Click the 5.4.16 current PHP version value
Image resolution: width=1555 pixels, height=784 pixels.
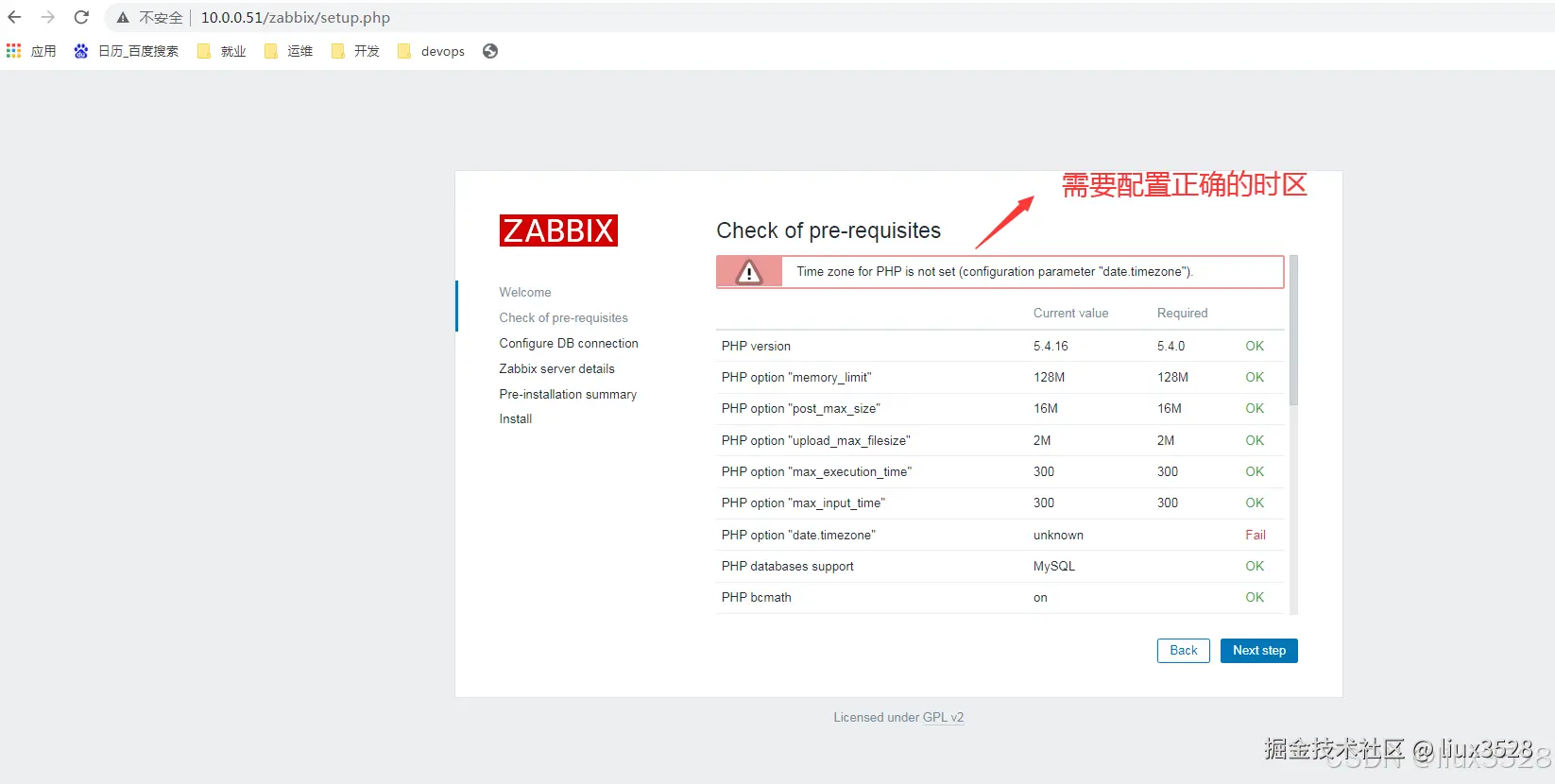(1051, 346)
